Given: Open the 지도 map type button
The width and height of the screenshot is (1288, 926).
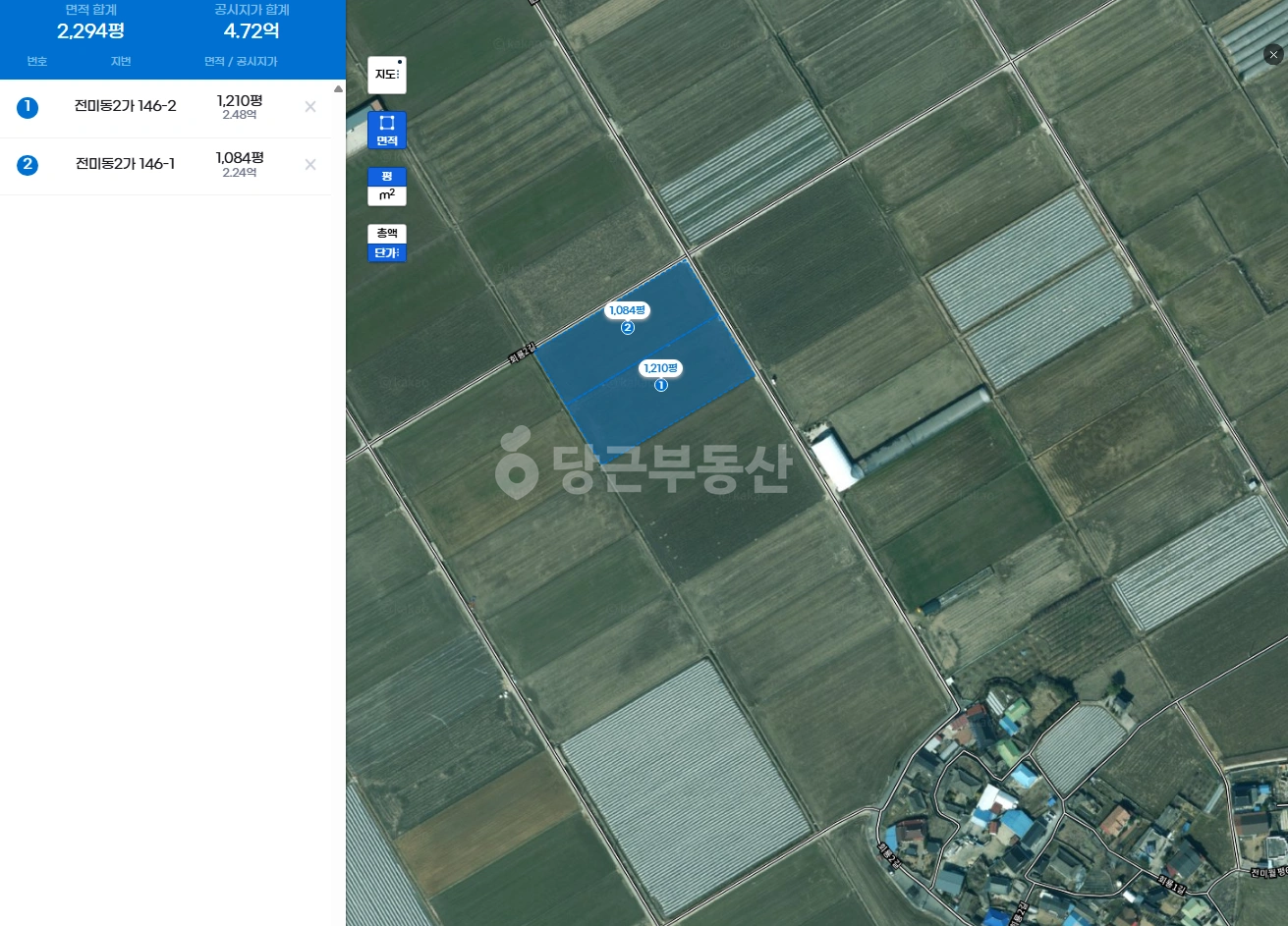Looking at the screenshot, I should click(387, 75).
